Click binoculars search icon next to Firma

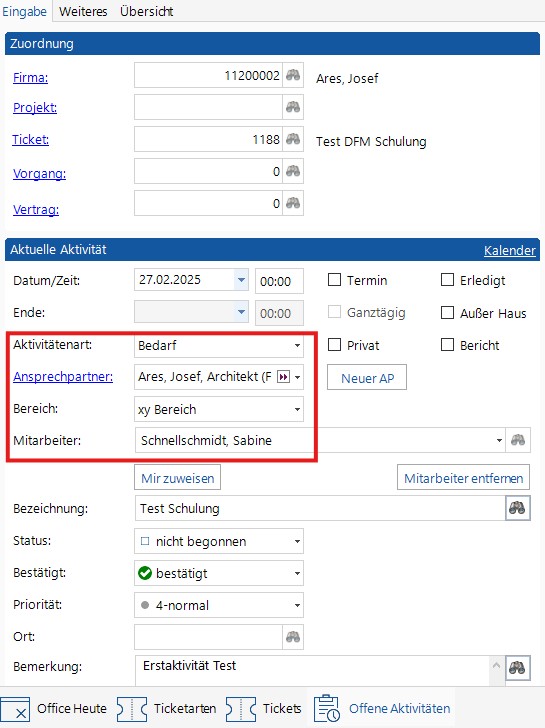point(293,75)
